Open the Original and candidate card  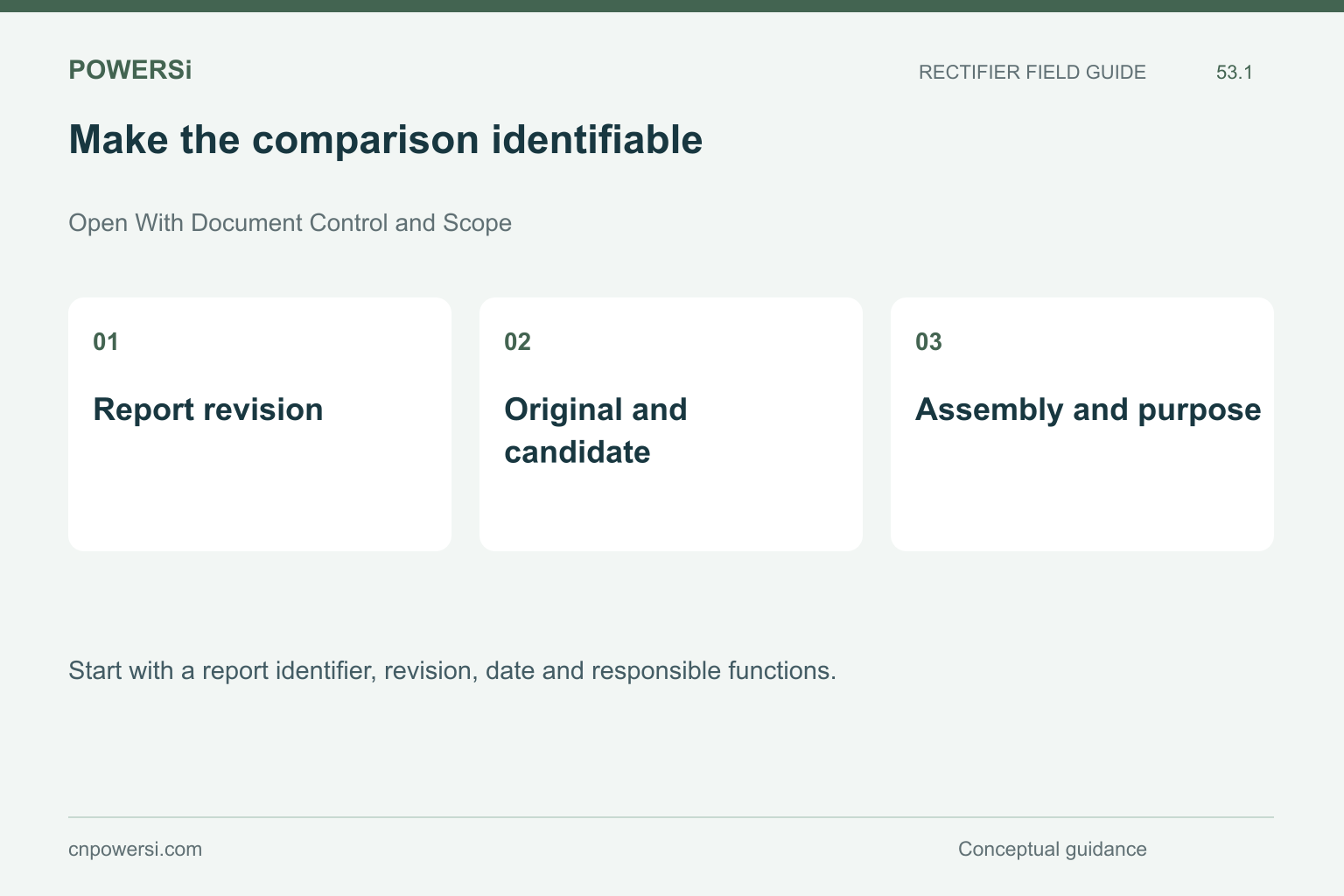671,424
